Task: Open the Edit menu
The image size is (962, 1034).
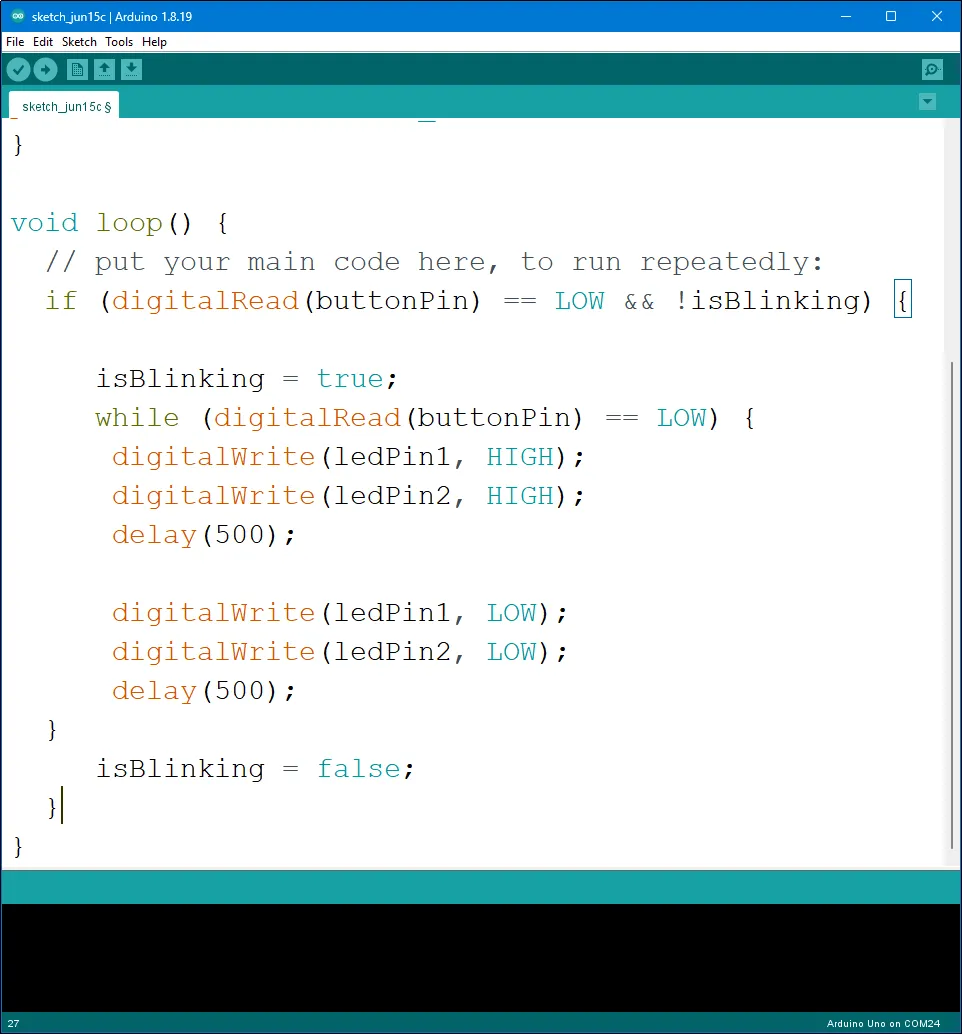Action: tap(43, 42)
